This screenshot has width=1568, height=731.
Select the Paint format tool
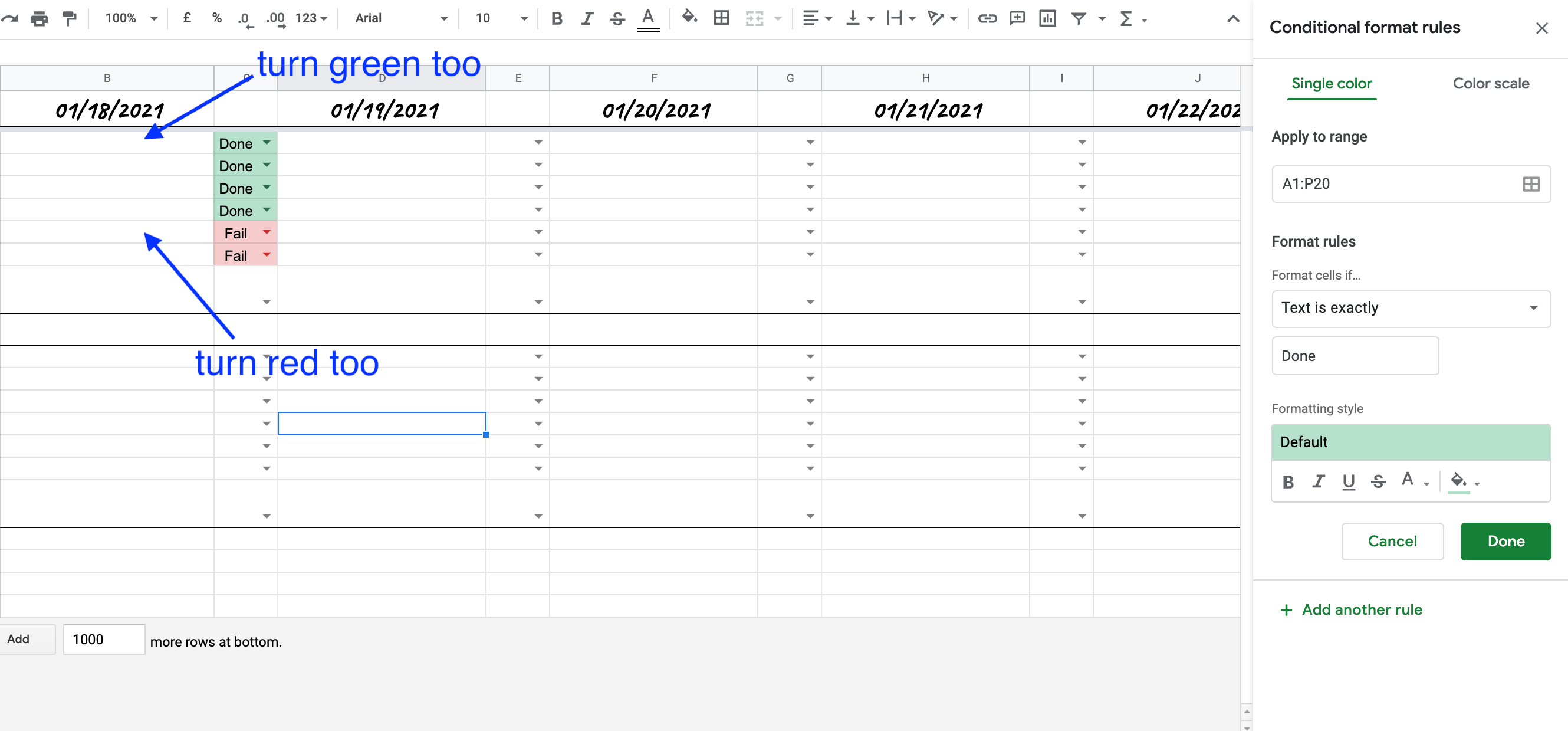70,18
